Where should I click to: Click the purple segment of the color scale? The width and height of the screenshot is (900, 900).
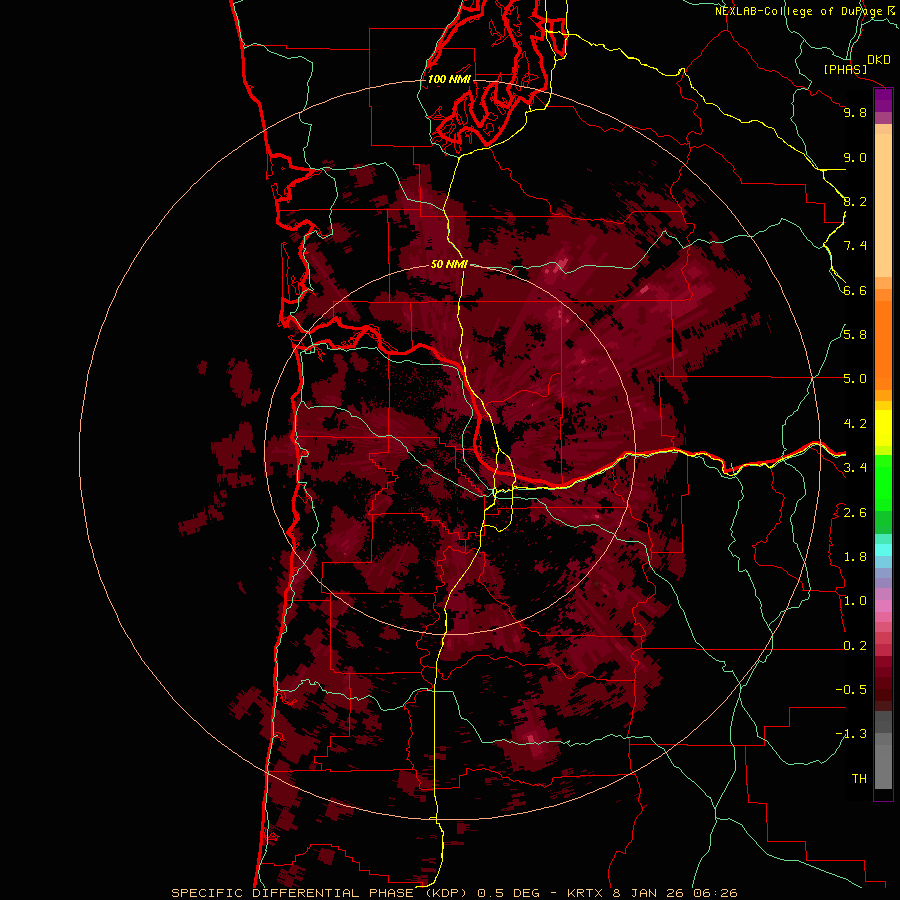[x=883, y=101]
